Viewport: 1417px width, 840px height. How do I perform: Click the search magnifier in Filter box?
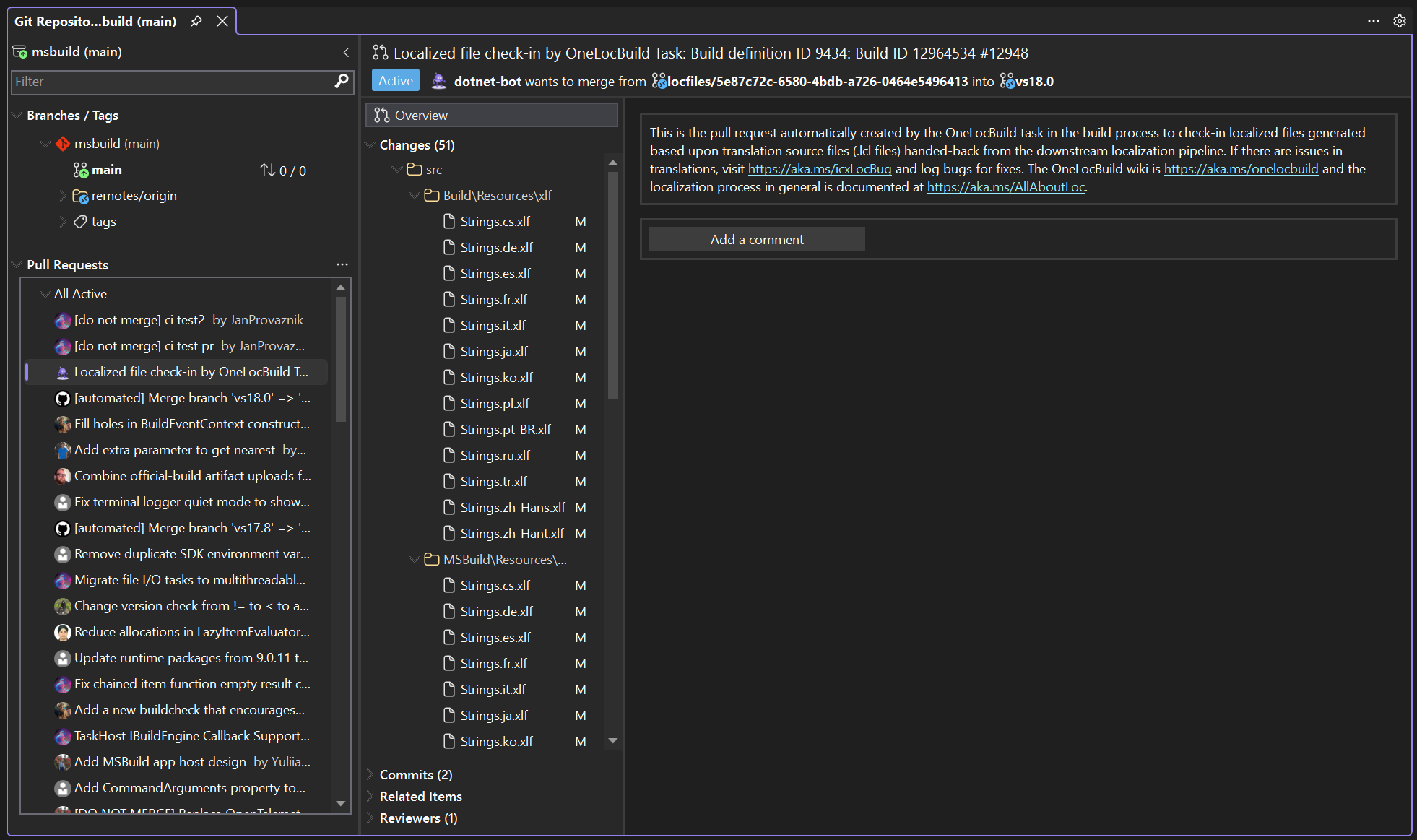point(342,82)
